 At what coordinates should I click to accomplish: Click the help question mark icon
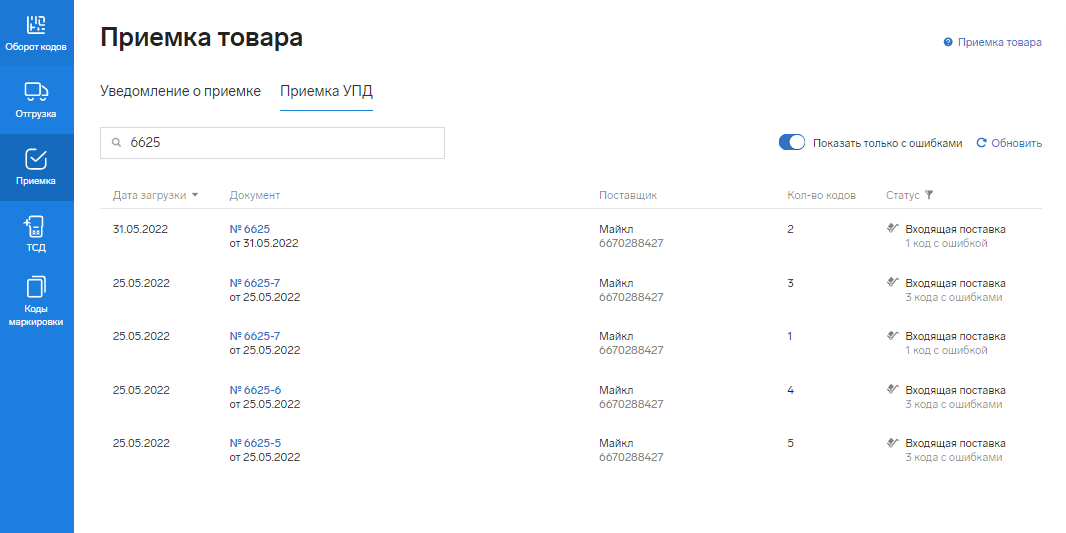[x=947, y=42]
